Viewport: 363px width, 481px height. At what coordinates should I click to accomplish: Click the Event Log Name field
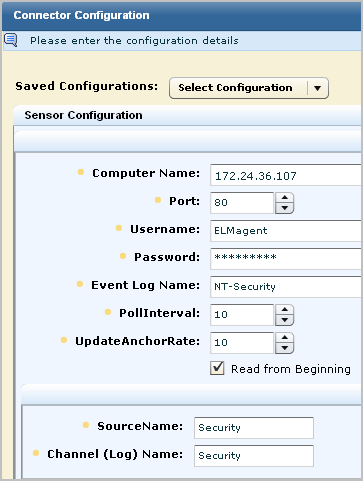point(286,287)
